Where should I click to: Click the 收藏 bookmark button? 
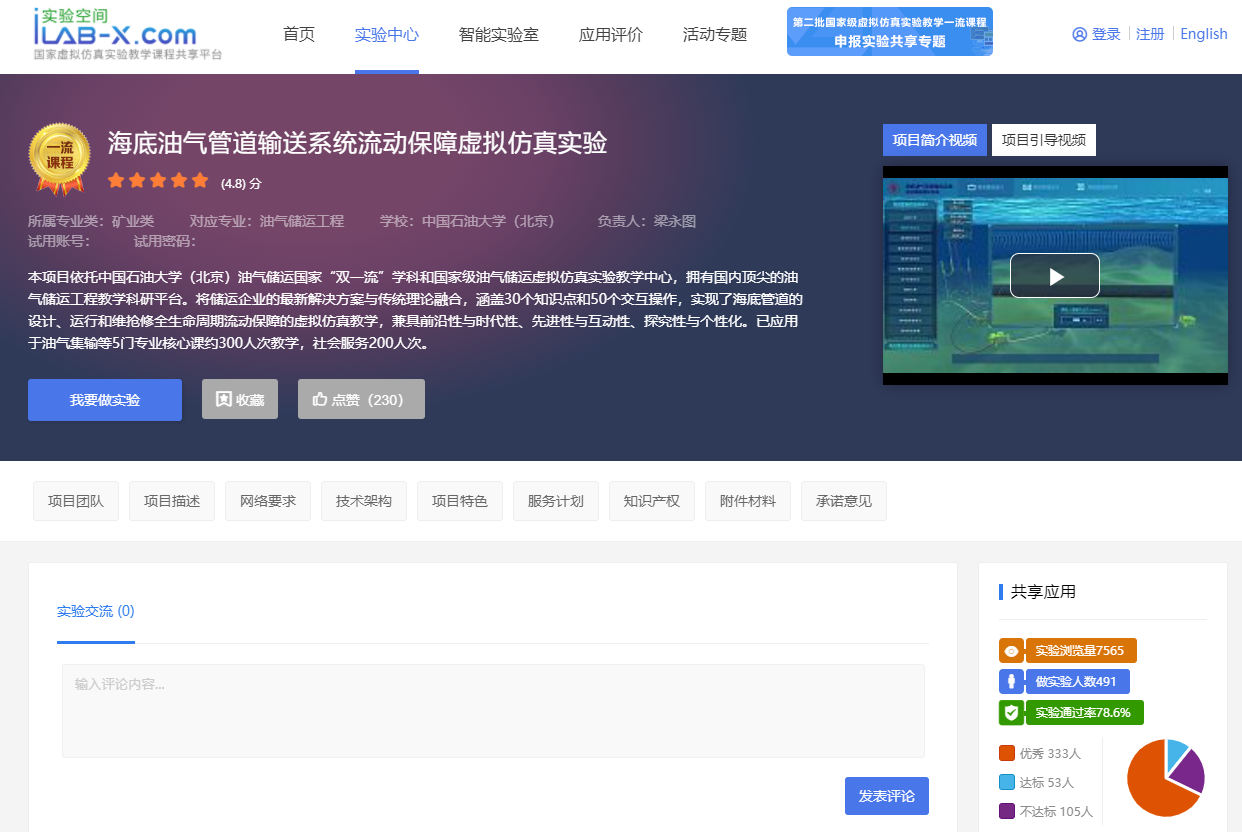[x=240, y=400]
